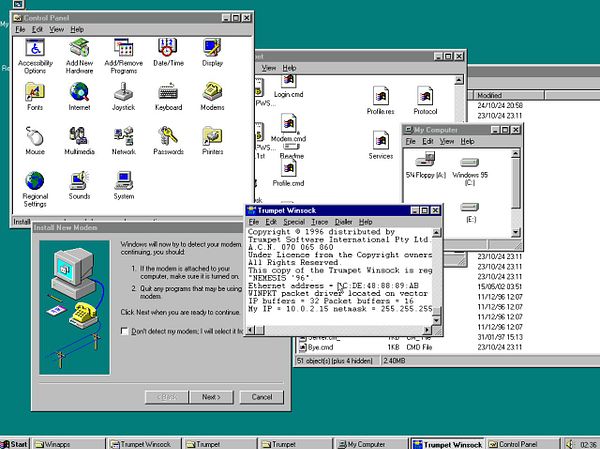The width and height of the screenshot is (600, 449).
Task: Open the Network icon
Action: tap(124, 141)
